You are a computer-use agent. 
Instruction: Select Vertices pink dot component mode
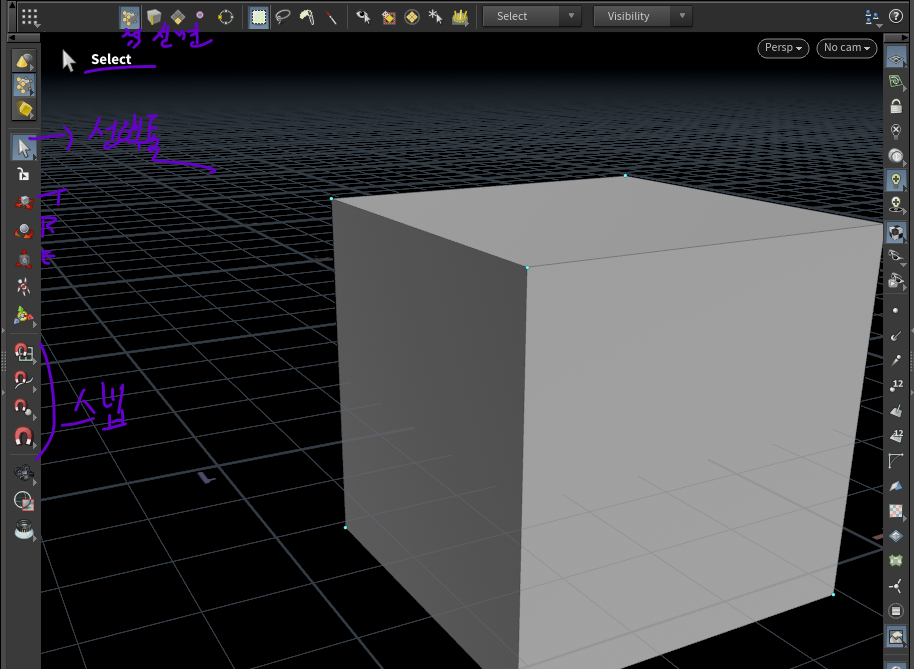200,16
